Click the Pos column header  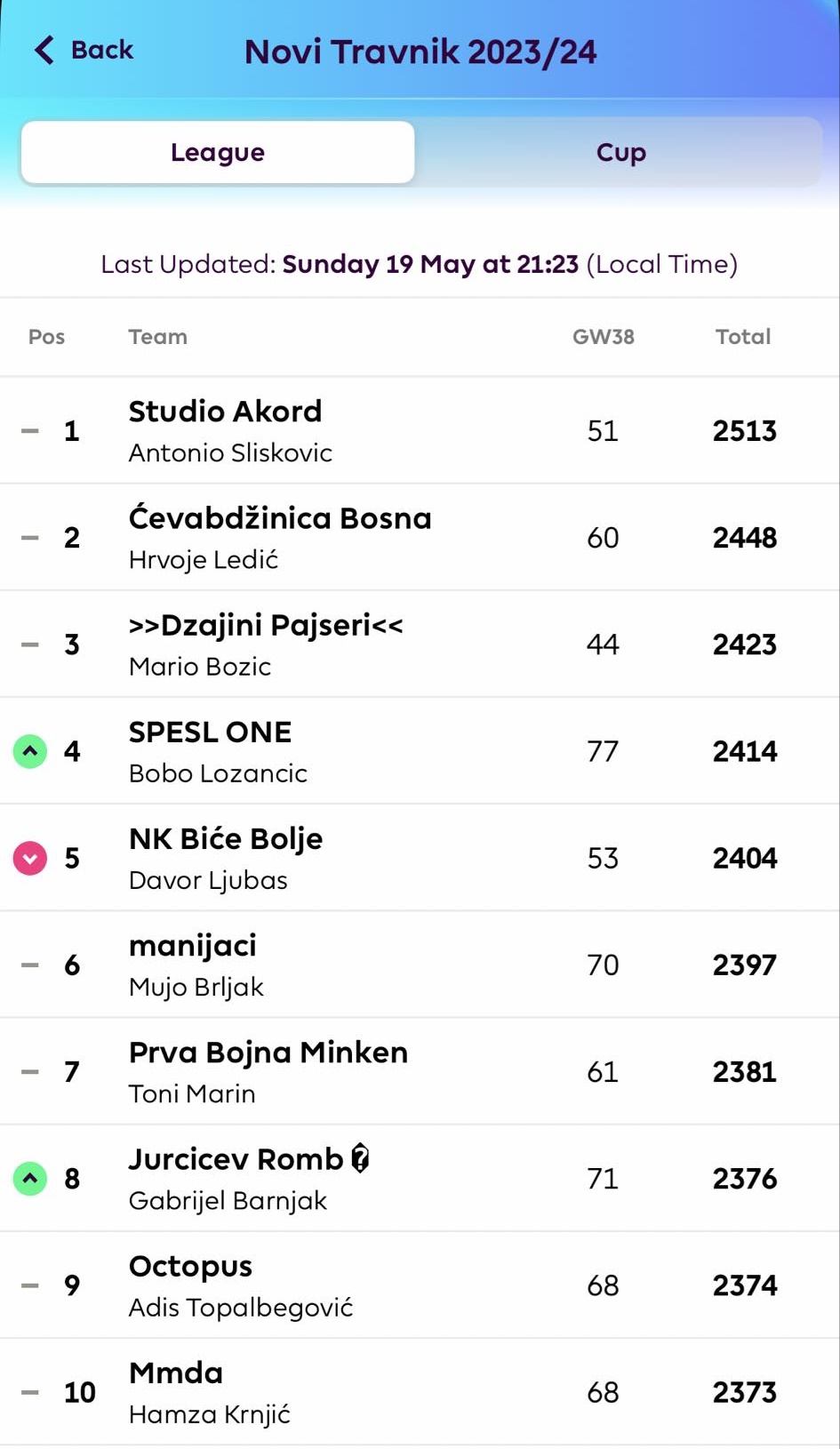(47, 337)
